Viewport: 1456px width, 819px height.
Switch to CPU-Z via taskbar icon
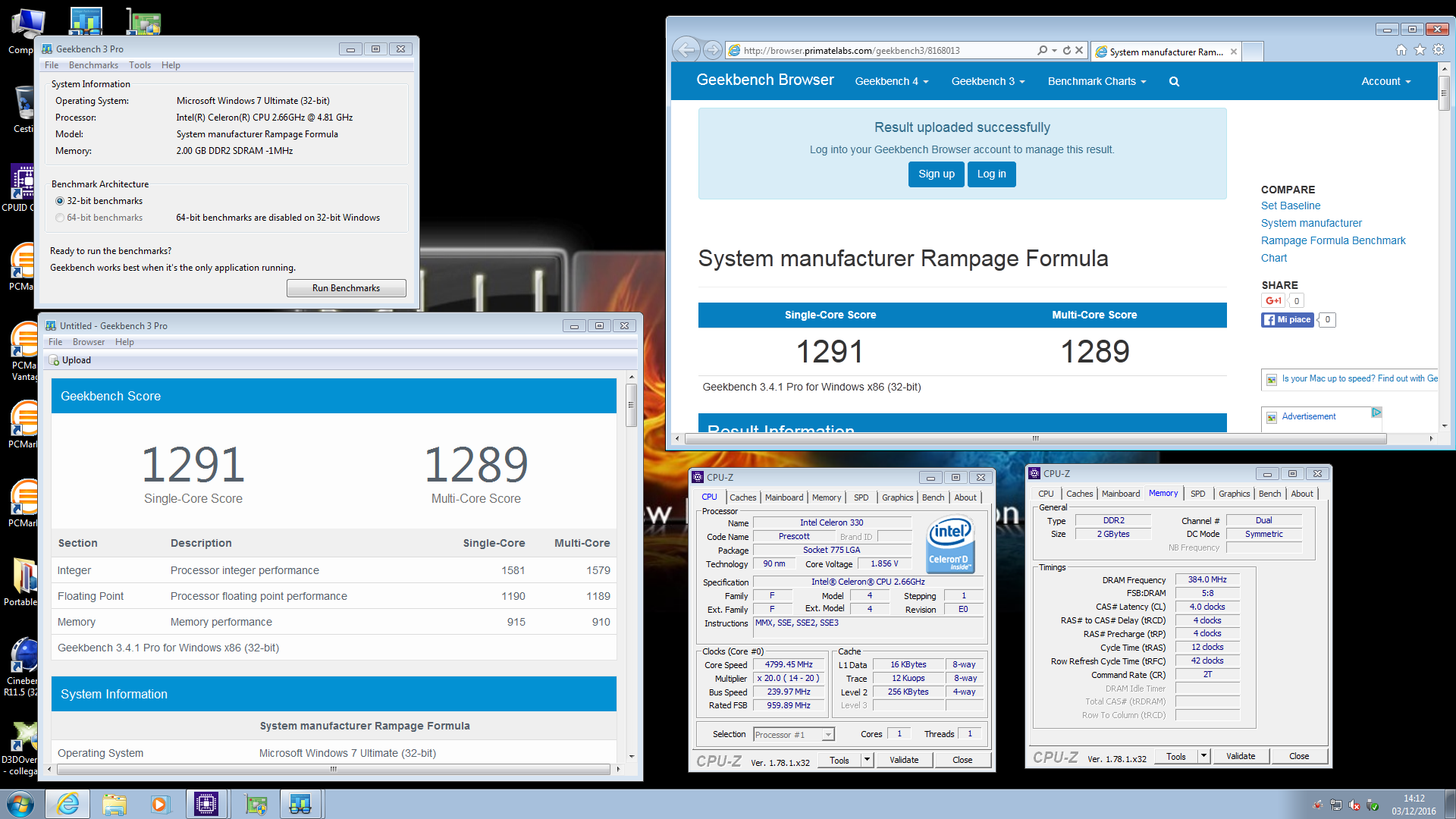[206, 804]
